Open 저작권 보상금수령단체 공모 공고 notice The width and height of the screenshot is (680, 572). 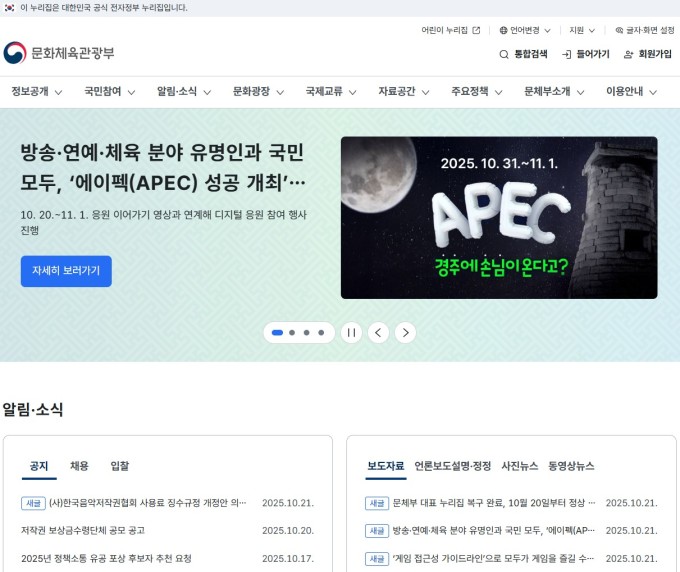pyautogui.click(x=83, y=530)
